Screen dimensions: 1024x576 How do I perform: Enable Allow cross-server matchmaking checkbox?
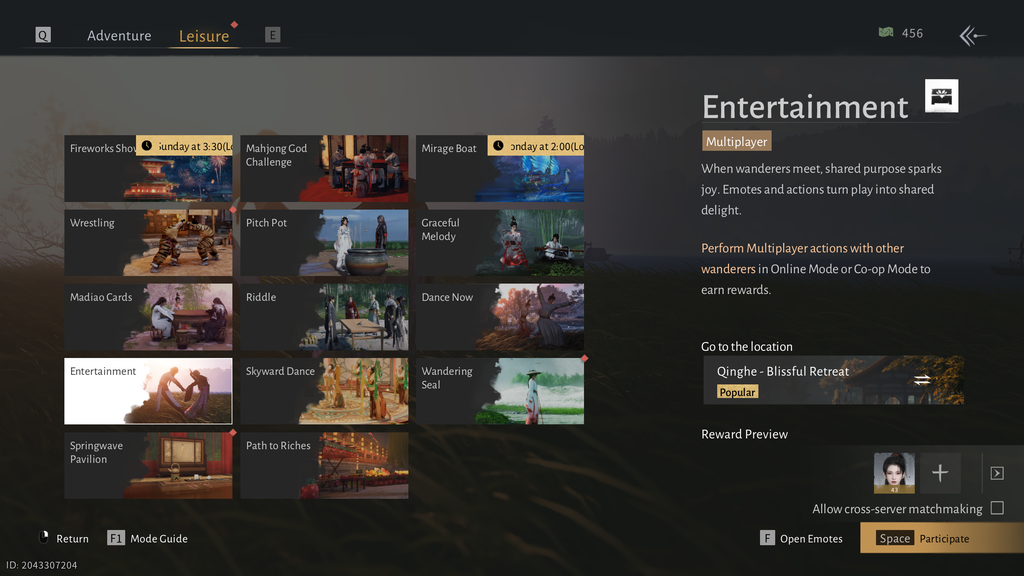pyautogui.click(x=997, y=508)
